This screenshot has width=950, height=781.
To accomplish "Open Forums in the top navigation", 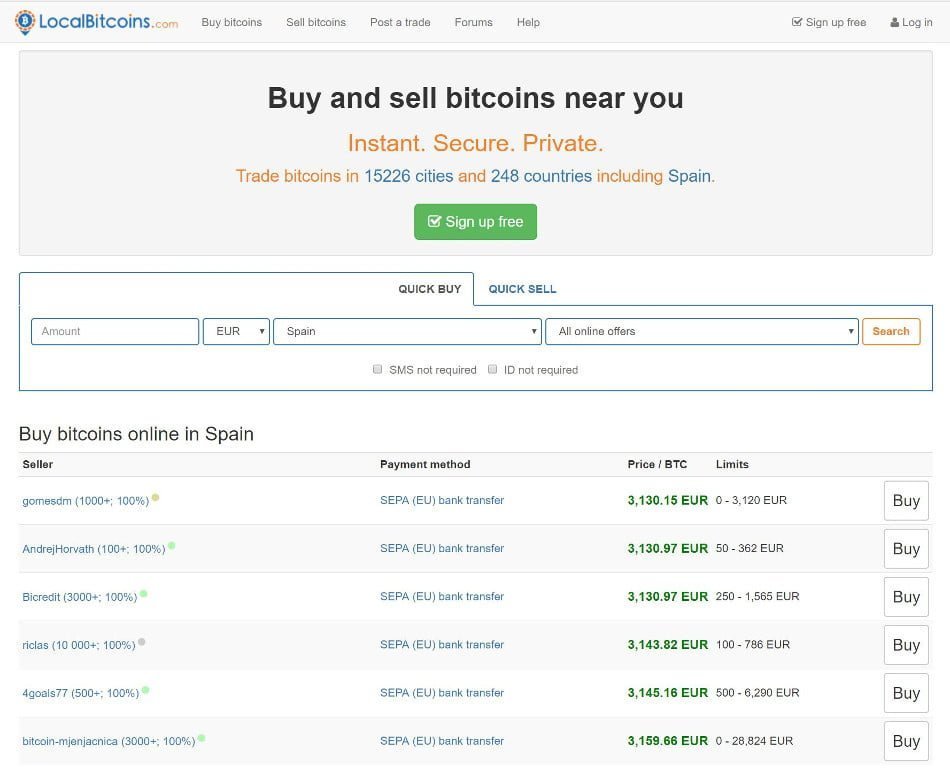I will [473, 22].
